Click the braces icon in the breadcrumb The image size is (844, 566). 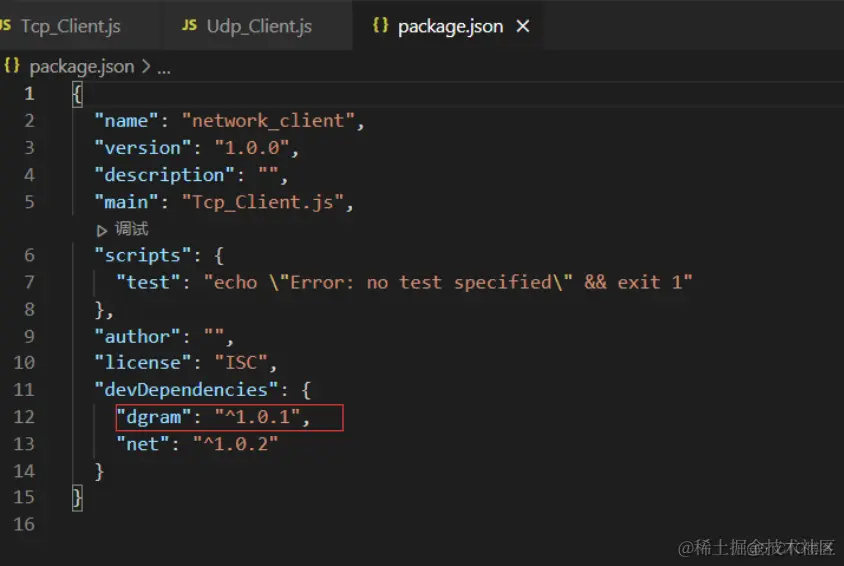pos(12,66)
